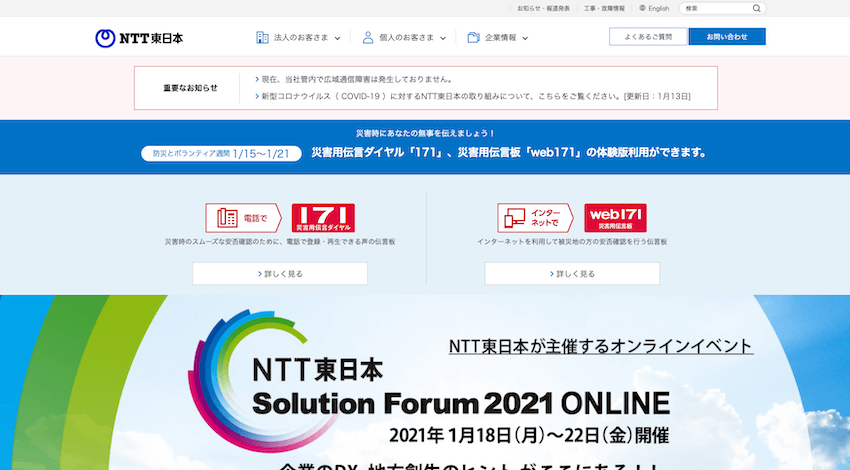The width and height of the screenshot is (850, 470).
Task: Click the magnifier search icon
Action: (757, 8)
